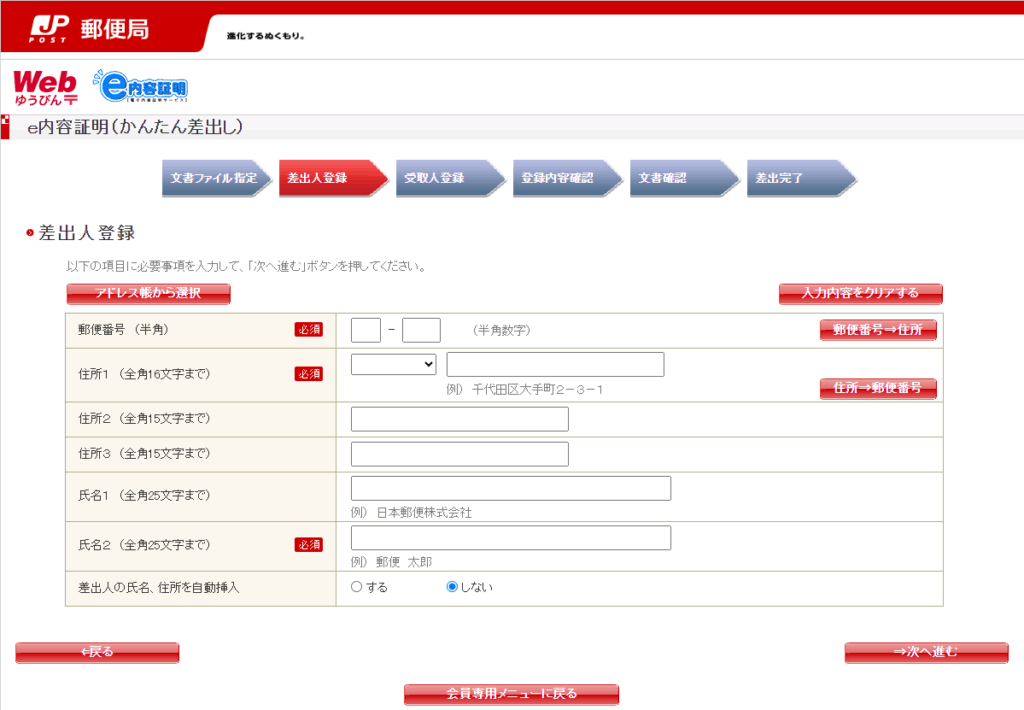This screenshot has height=710, width=1024.
Task: Click the e内容証明 logo
Action: (x=141, y=86)
